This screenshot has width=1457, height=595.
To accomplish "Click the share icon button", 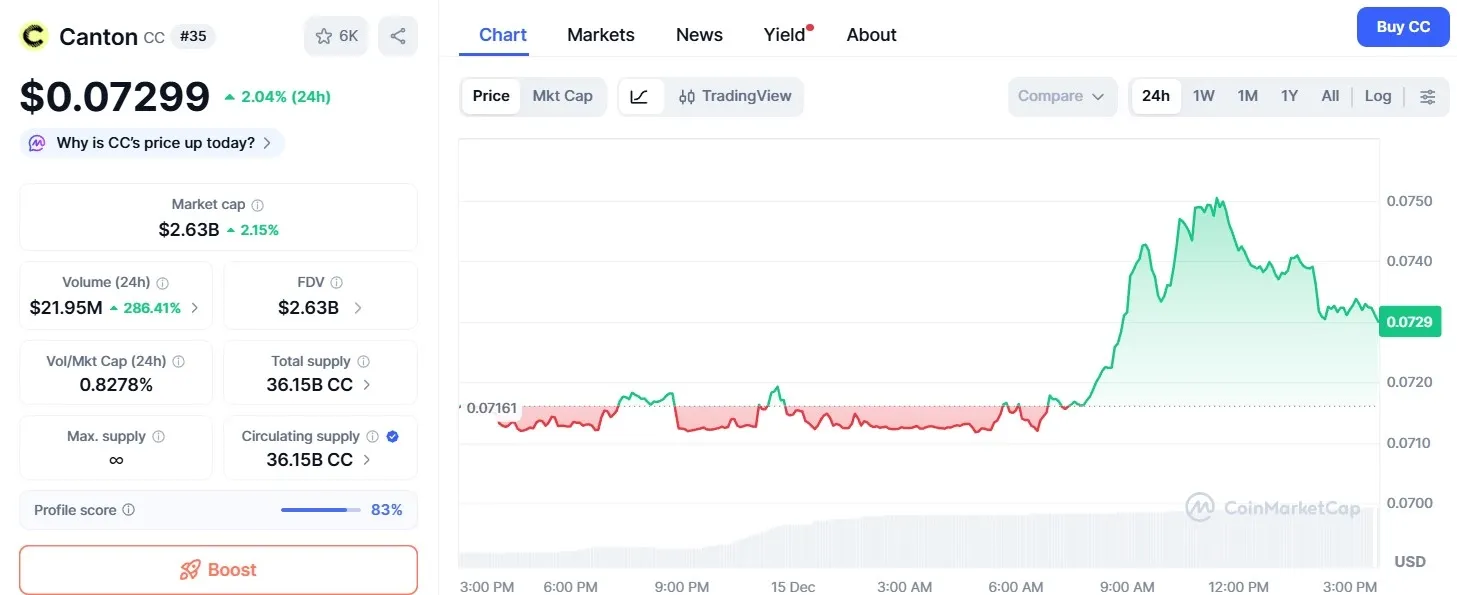I will [x=398, y=36].
